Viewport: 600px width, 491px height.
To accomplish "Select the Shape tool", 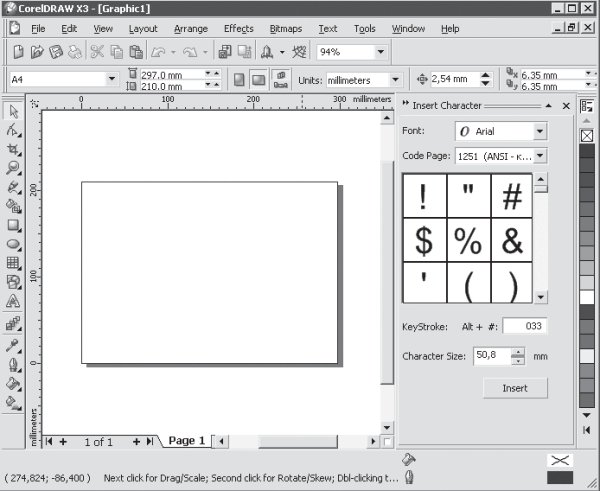I will tap(13, 130).
